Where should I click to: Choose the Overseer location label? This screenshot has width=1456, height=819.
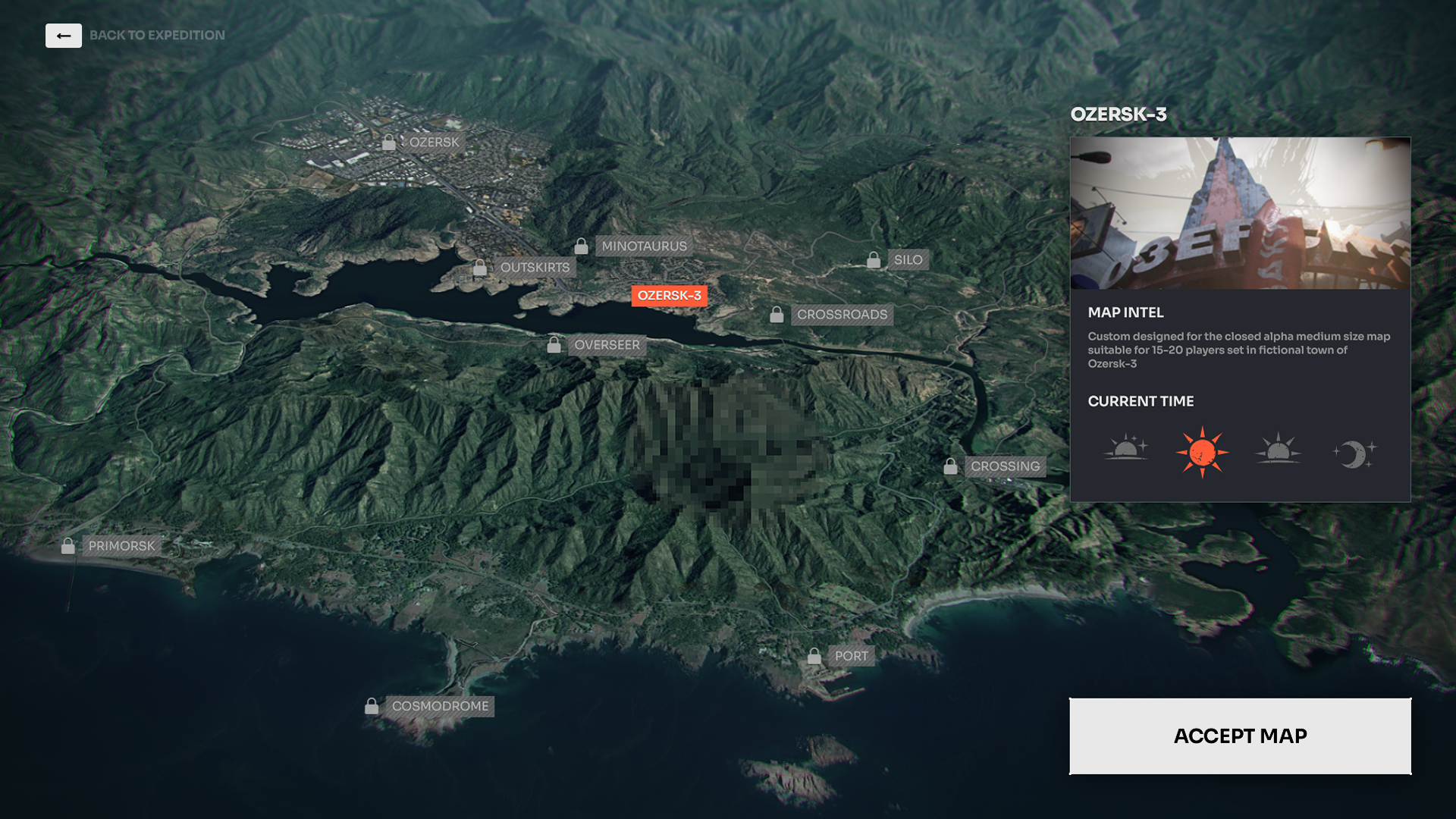coord(607,345)
